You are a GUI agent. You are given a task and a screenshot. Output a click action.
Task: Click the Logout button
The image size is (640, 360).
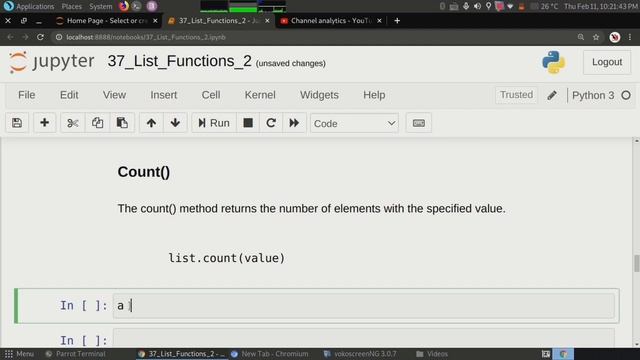607,62
